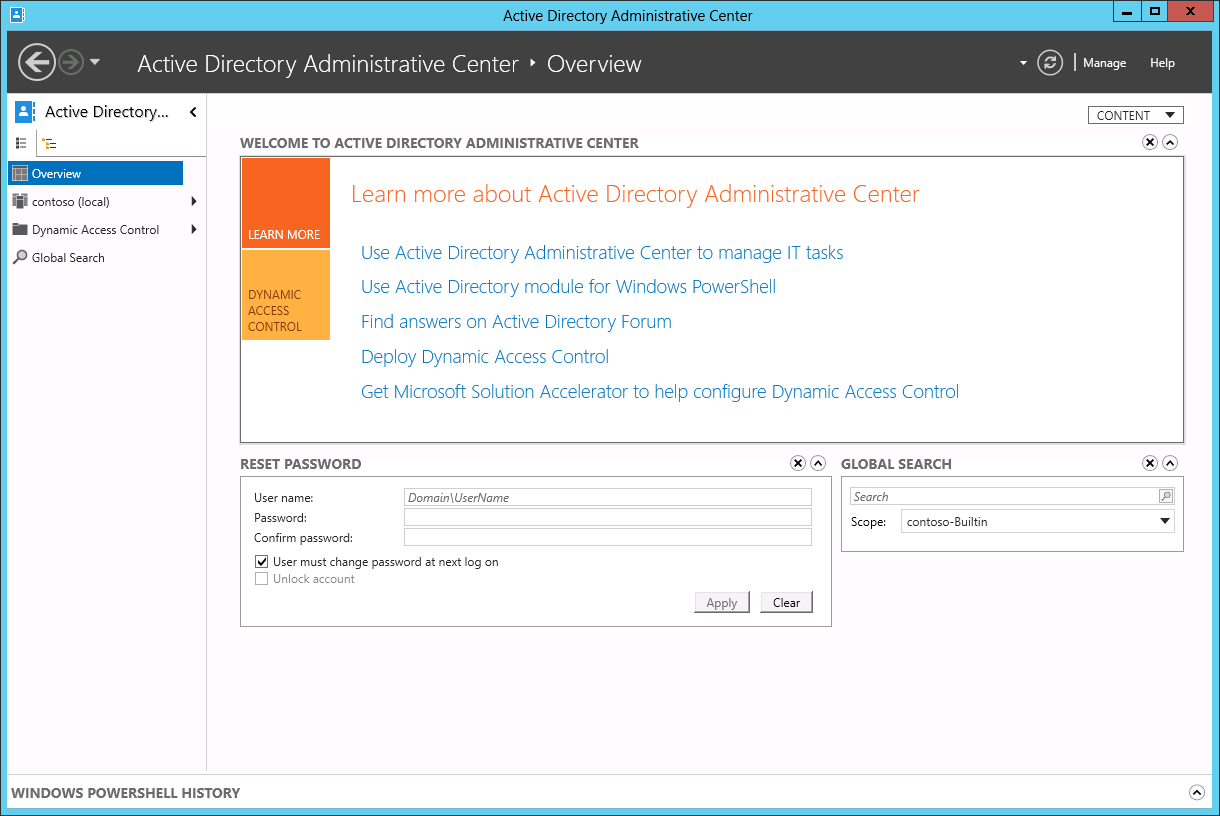Close the Welcome section
The image size is (1220, 816).
coord(1150,143)
